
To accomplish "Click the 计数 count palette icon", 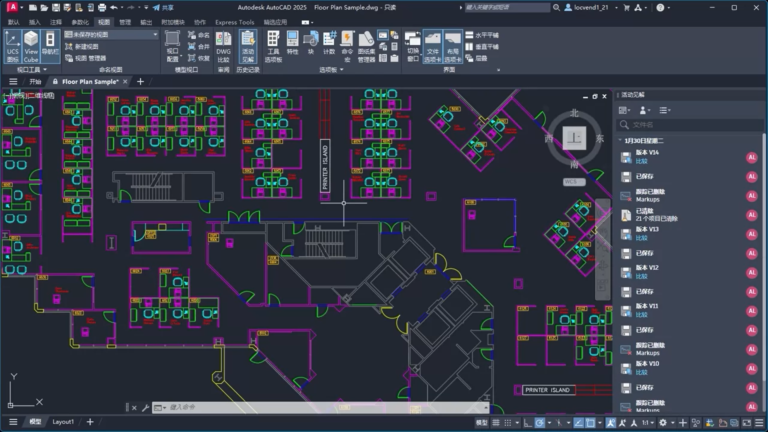I will pos(329,43).
